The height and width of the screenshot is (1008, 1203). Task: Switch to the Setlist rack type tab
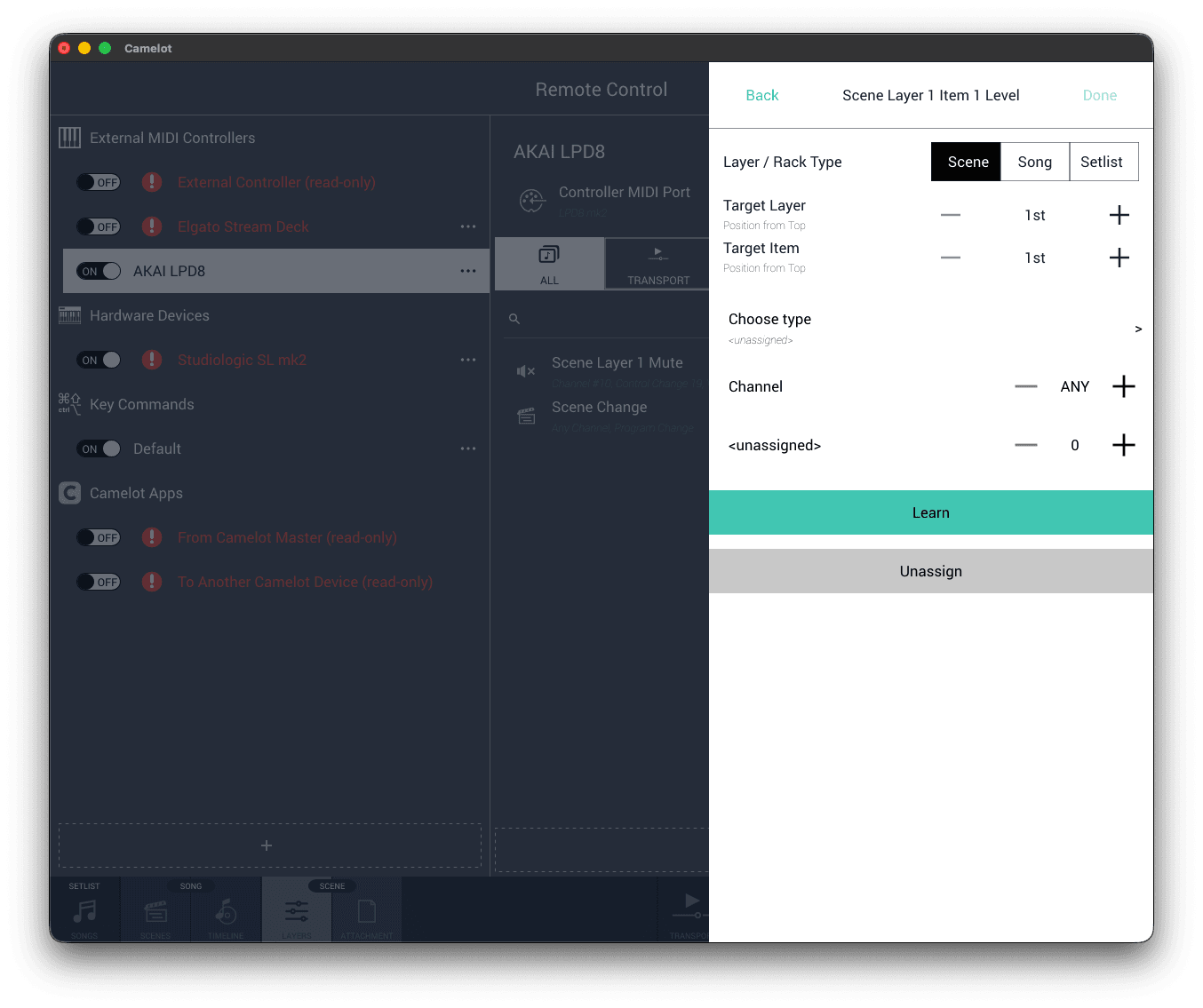[1102, 162]
